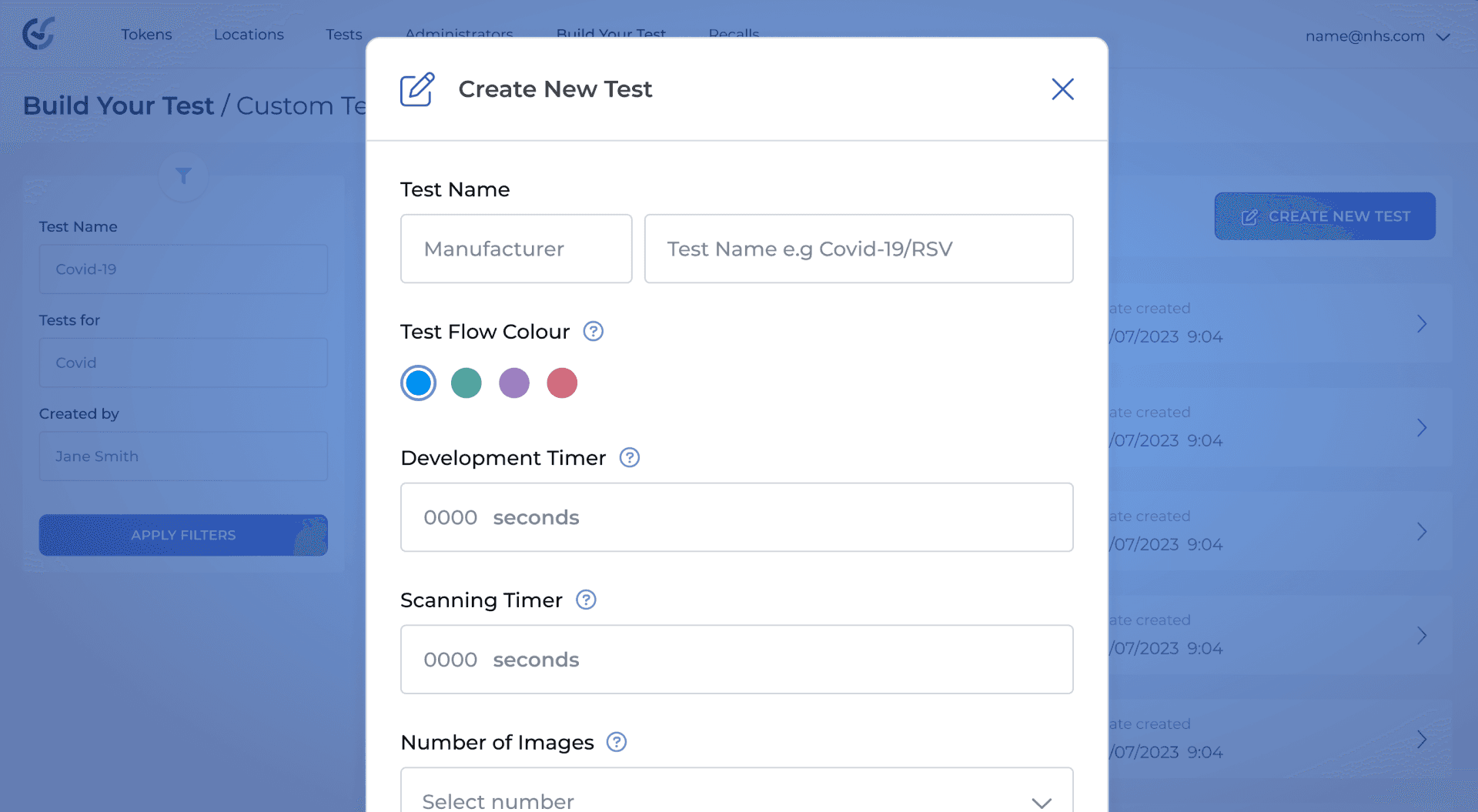The image size is (1478, 812).
Task: Click the Manufacturer input field
Action: 516,249
